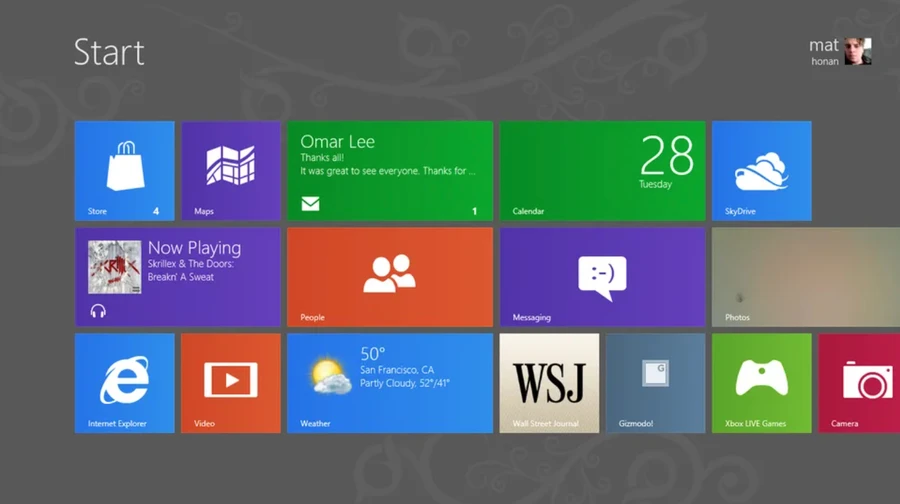Click the user profile picture
This screenshot has height=504, width=900.
click(x=858, y=51)
